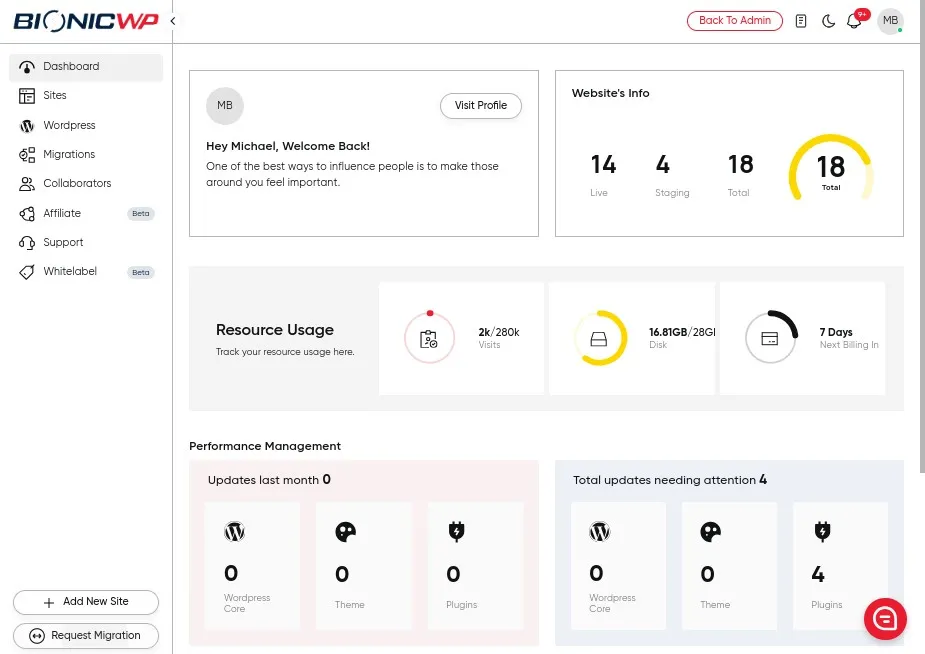925x654 pixels.
Task: Click the Theme palette icon under Updates last month
Action: (x=346, y=531)
